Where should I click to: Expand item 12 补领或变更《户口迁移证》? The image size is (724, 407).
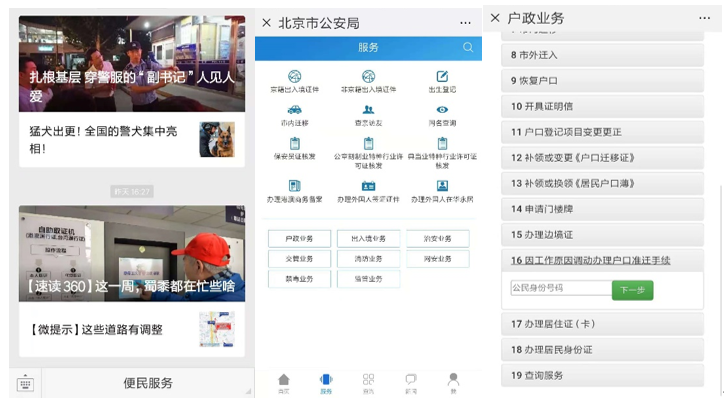[602, 158]
